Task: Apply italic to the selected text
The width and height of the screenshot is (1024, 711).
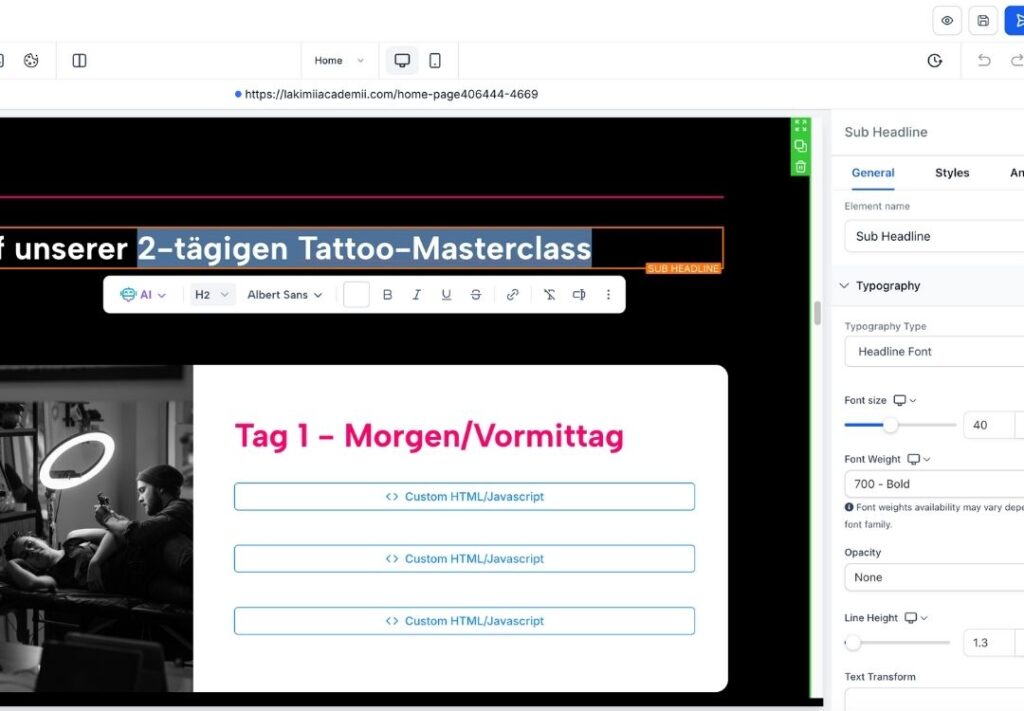Action: 417,295
